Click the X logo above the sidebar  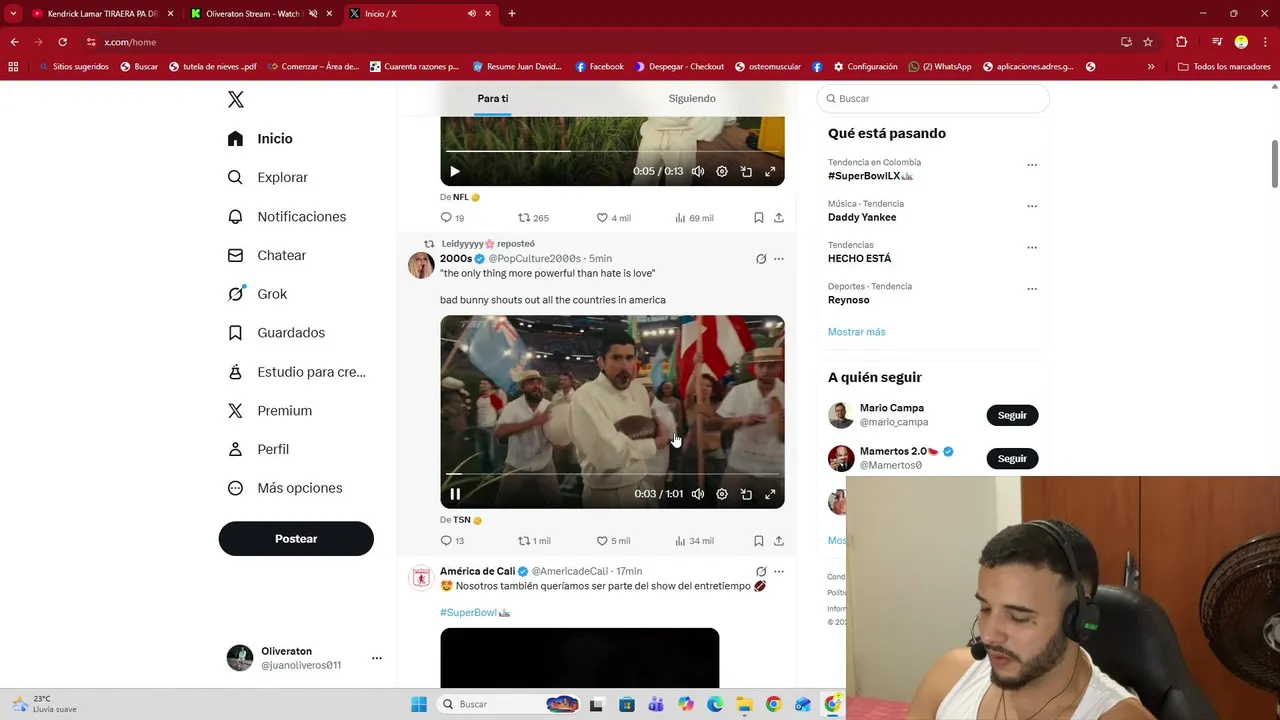point(235,99)
